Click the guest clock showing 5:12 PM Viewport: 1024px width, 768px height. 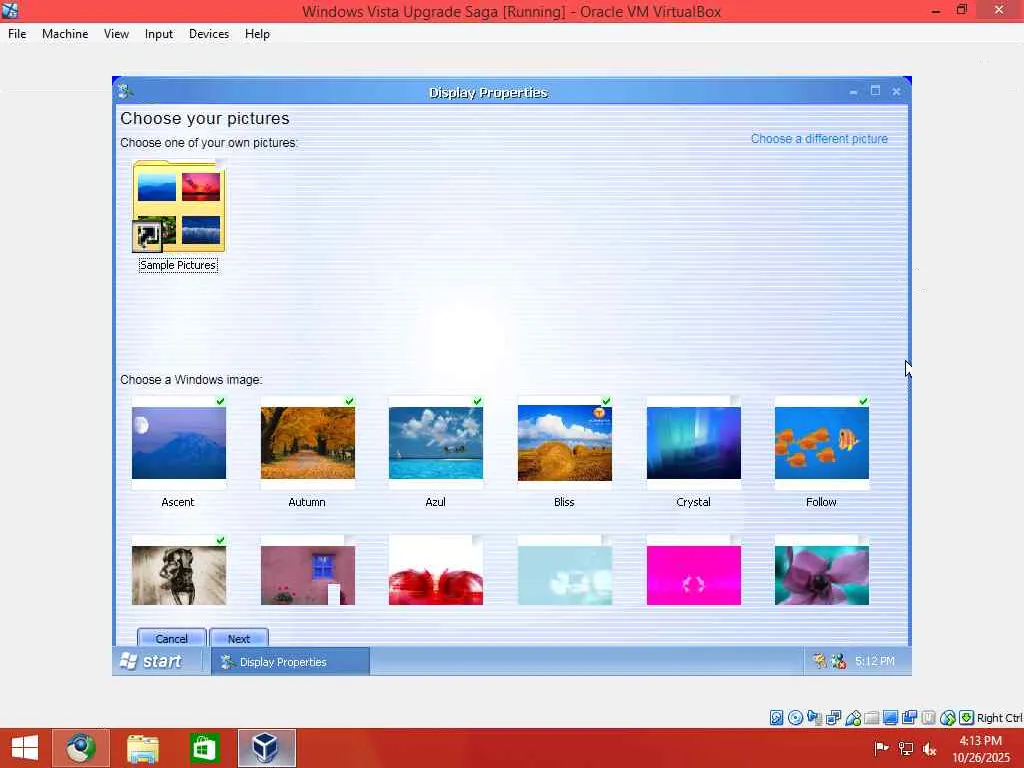(x=875, y=661)
